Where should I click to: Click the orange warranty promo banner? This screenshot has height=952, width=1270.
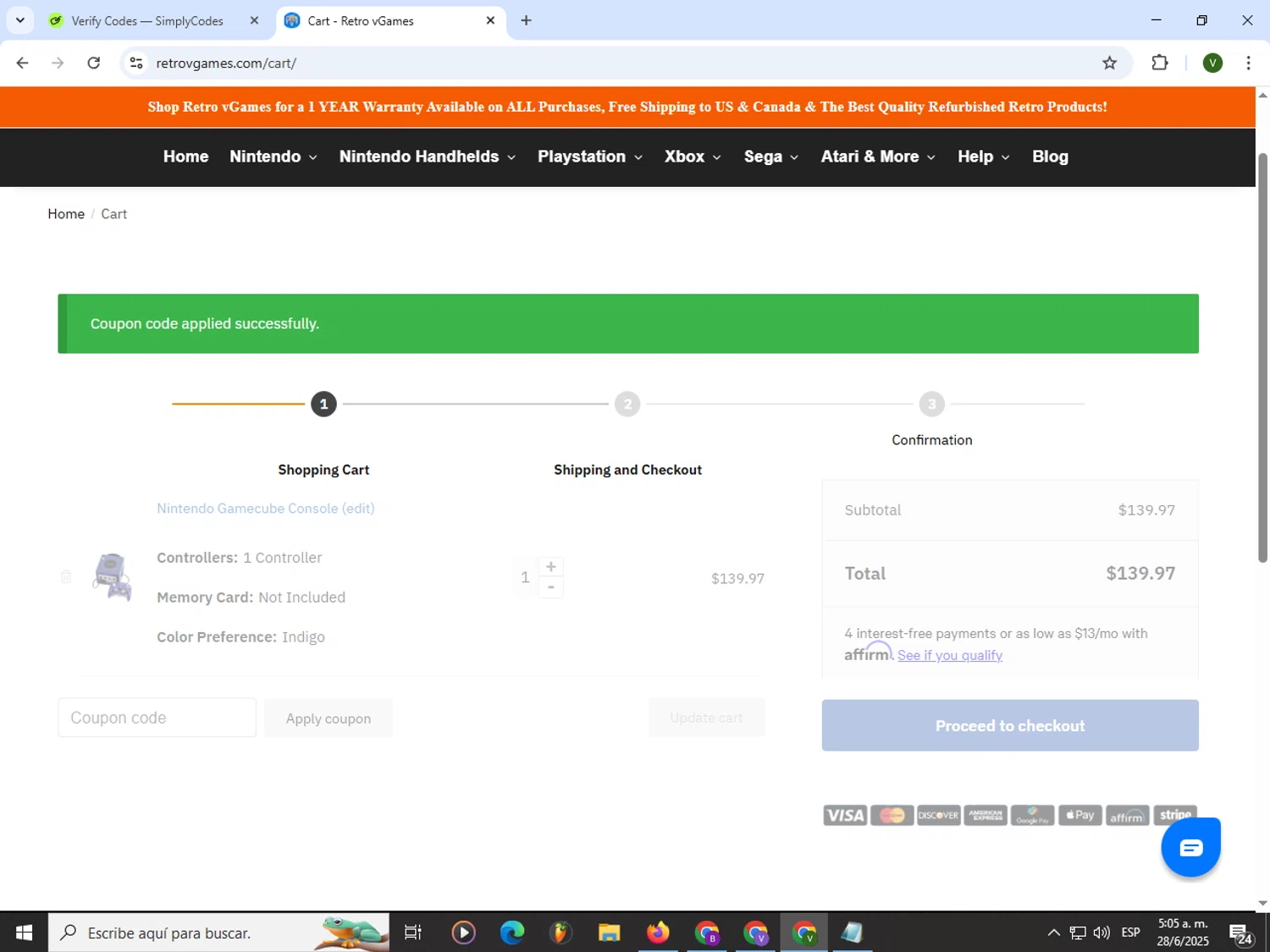tap(627, 107)
